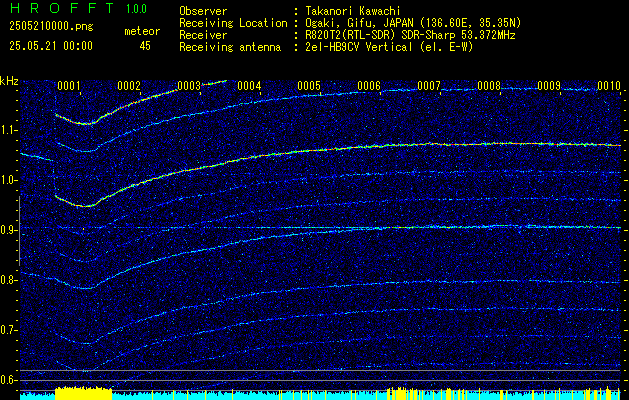This screenshot has height=400, width=629.
Task: Click the large yellow signal burst block
Action: 83,393
